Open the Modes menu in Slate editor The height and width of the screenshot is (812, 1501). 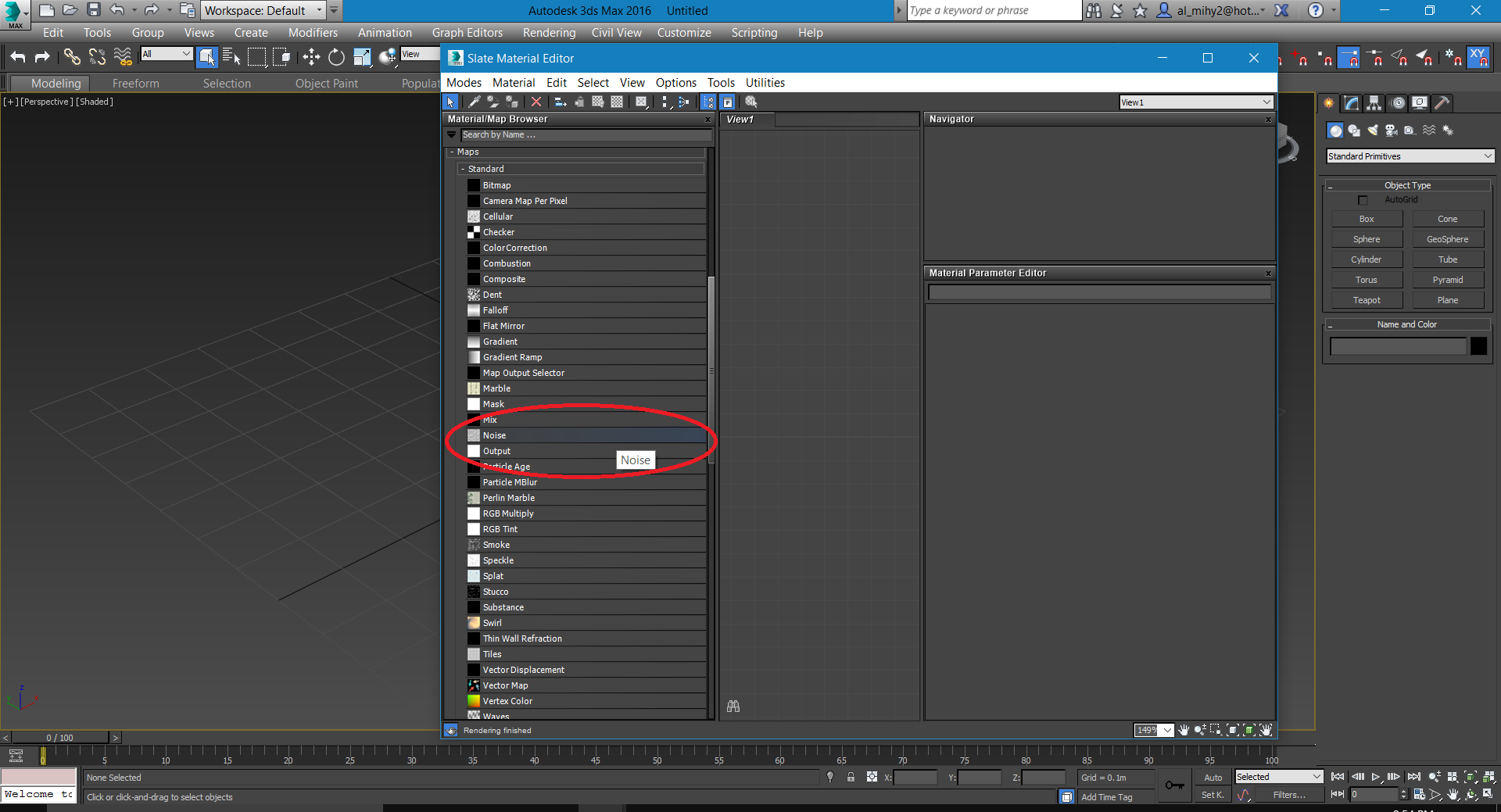click(x=464, y=83)
